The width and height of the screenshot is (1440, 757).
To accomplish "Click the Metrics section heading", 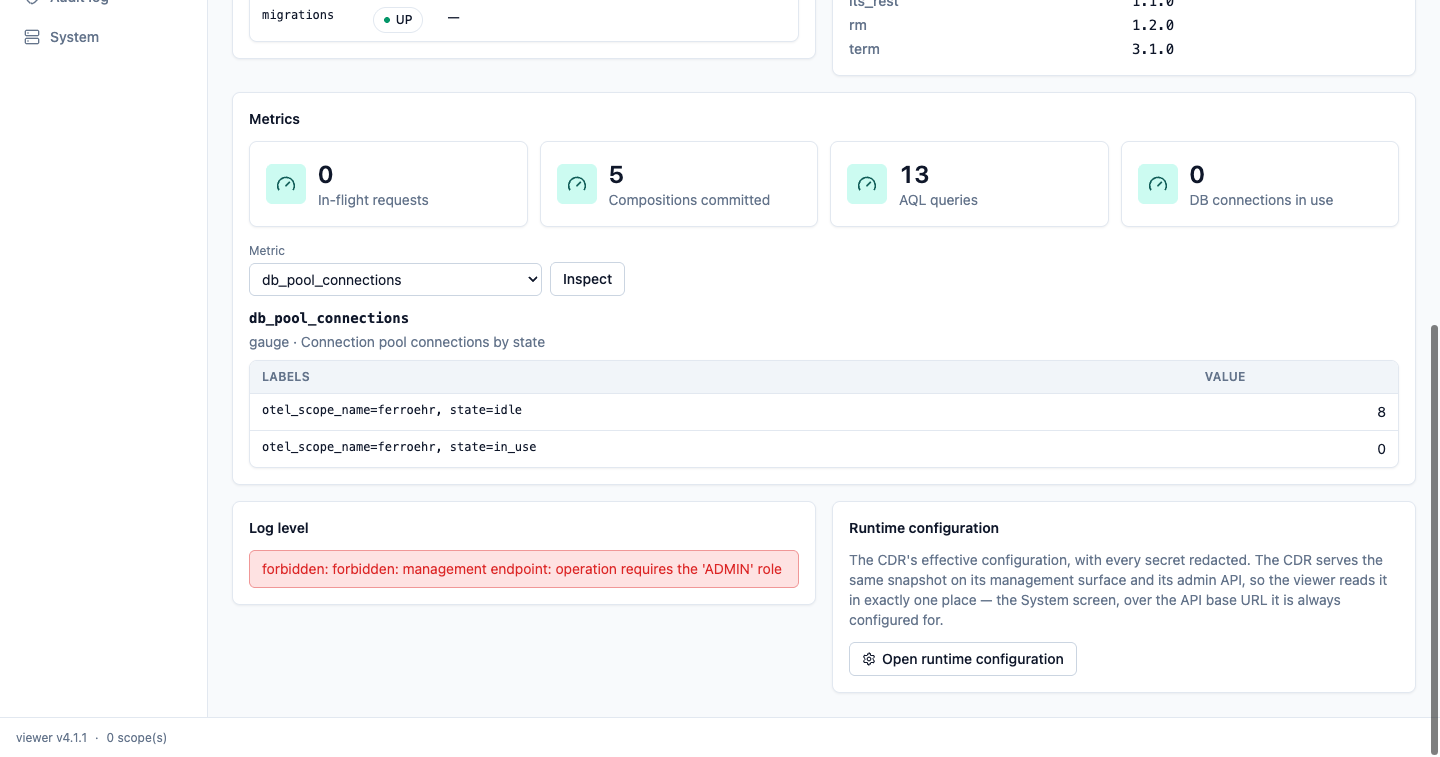I will click(274, 119).
